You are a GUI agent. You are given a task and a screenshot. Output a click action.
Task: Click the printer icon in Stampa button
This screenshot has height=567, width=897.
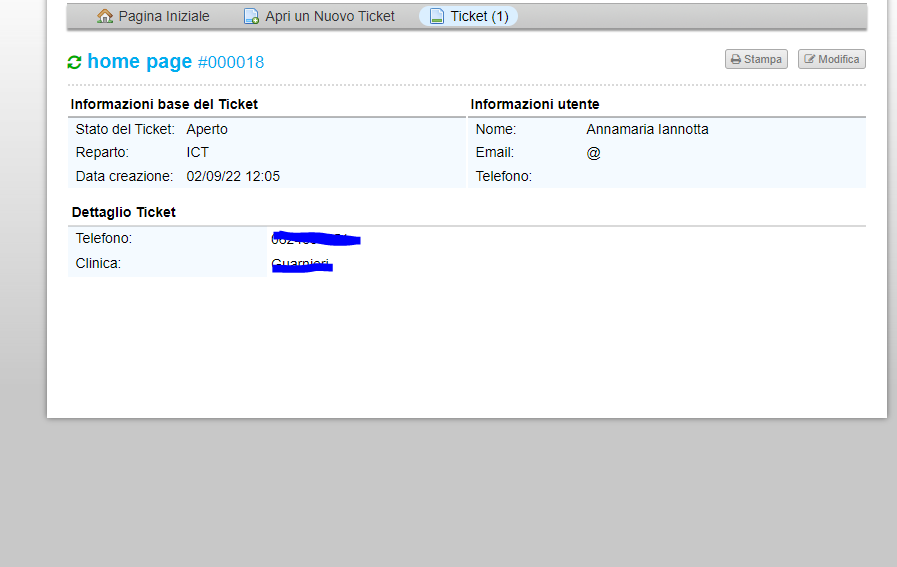click(x=735, y=60)
